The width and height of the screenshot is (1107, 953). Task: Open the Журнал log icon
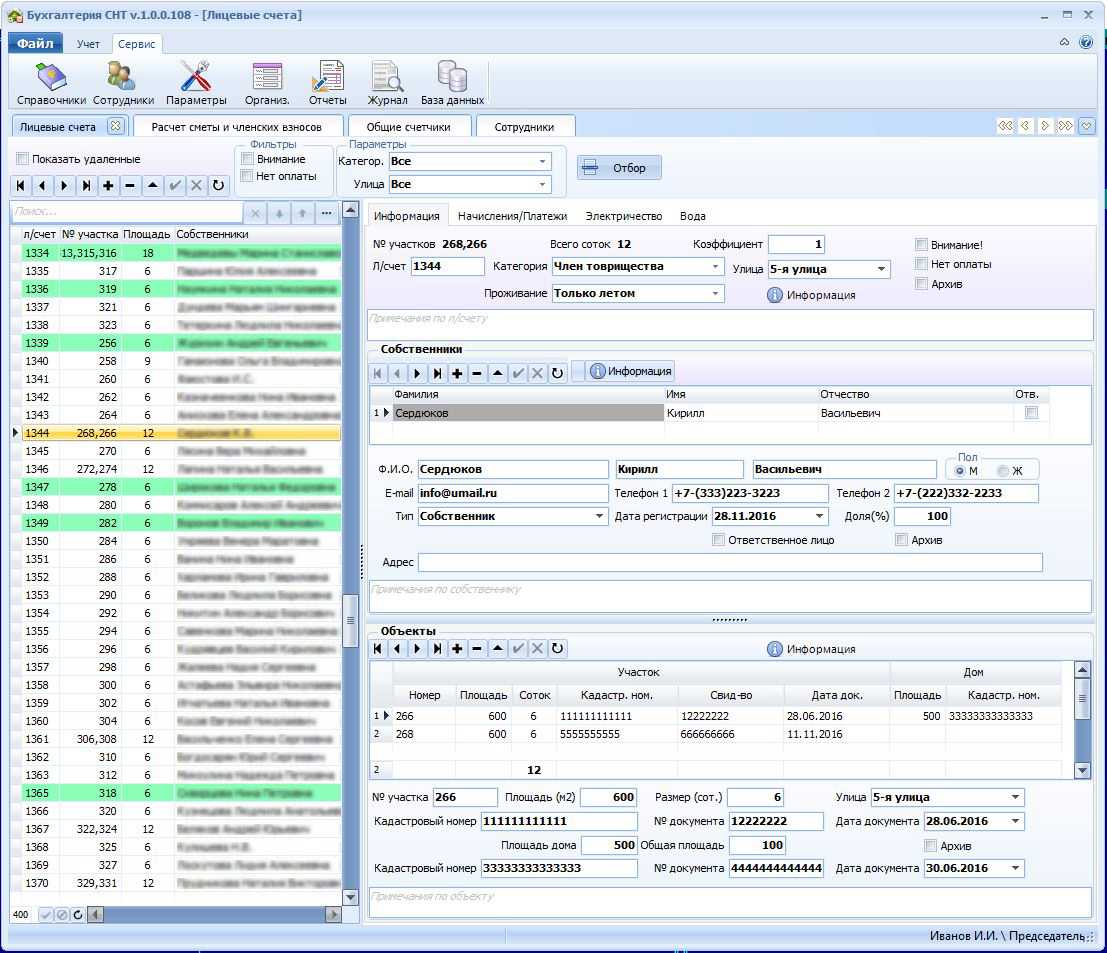(387, 83)
